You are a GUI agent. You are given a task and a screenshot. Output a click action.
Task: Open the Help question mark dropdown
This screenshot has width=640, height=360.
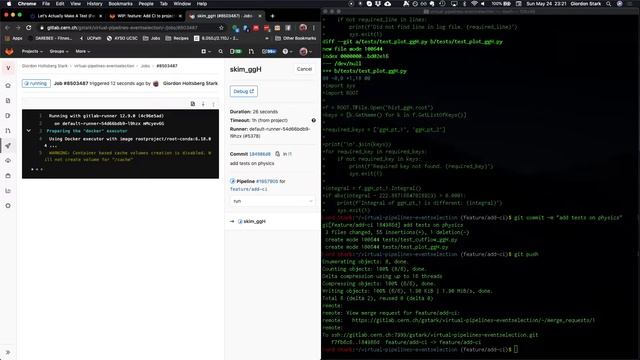[x=287, y=51]
